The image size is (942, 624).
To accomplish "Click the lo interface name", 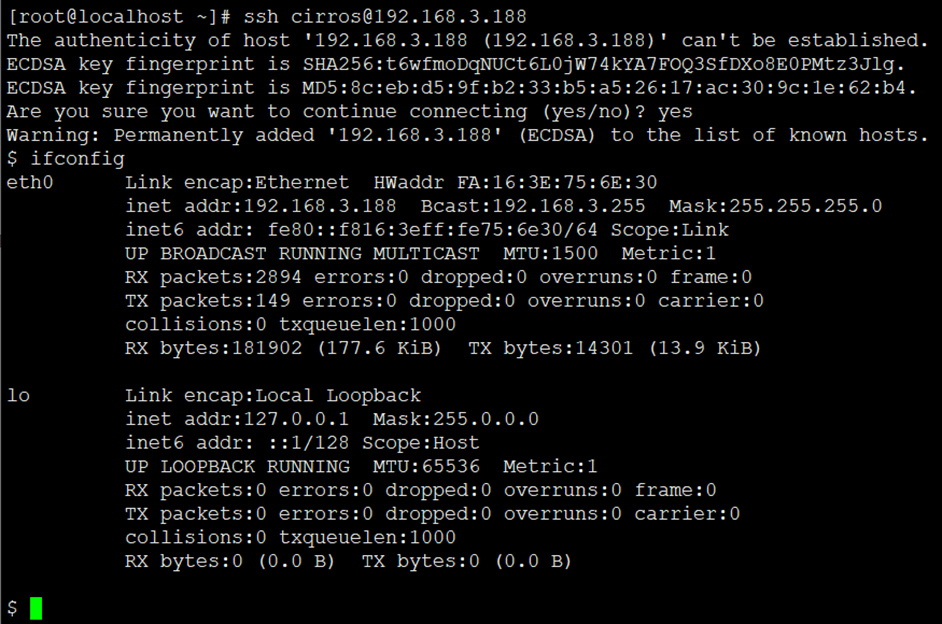I will [x=18, y=395].
